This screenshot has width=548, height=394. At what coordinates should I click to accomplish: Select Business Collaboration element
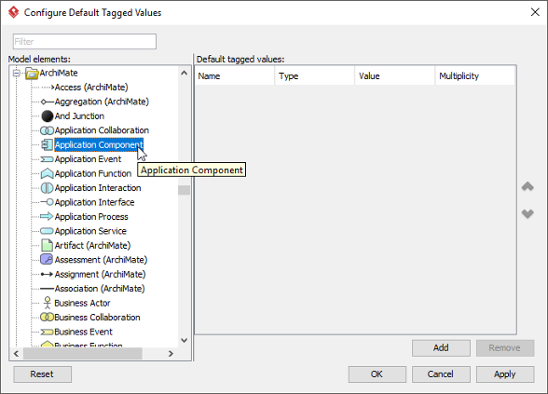coord(98,317)
